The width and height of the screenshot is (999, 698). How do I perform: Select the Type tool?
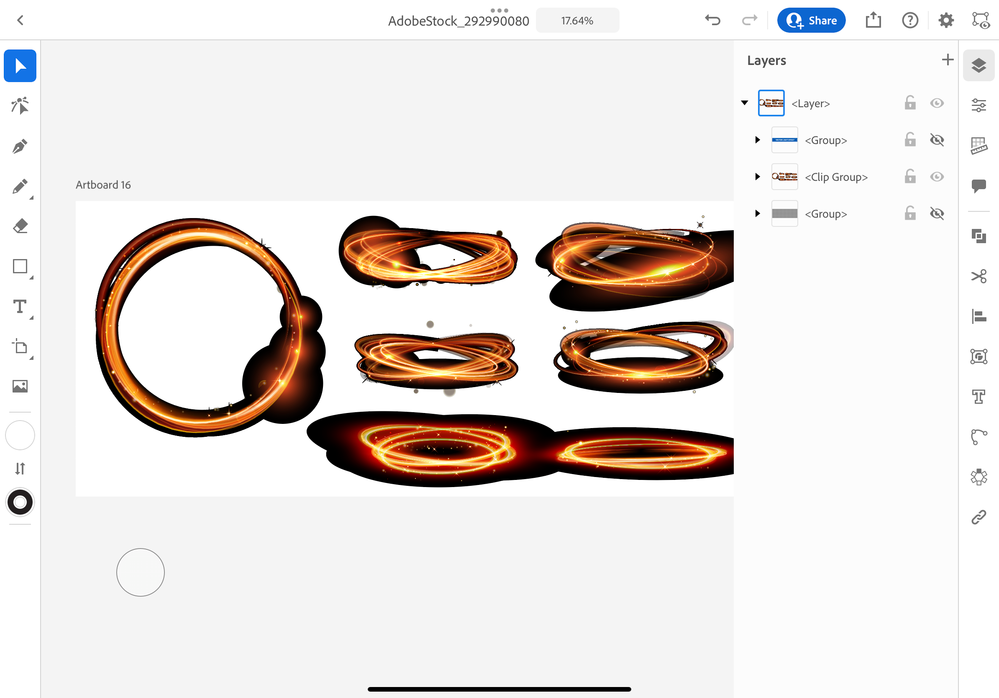pos(20,306)
